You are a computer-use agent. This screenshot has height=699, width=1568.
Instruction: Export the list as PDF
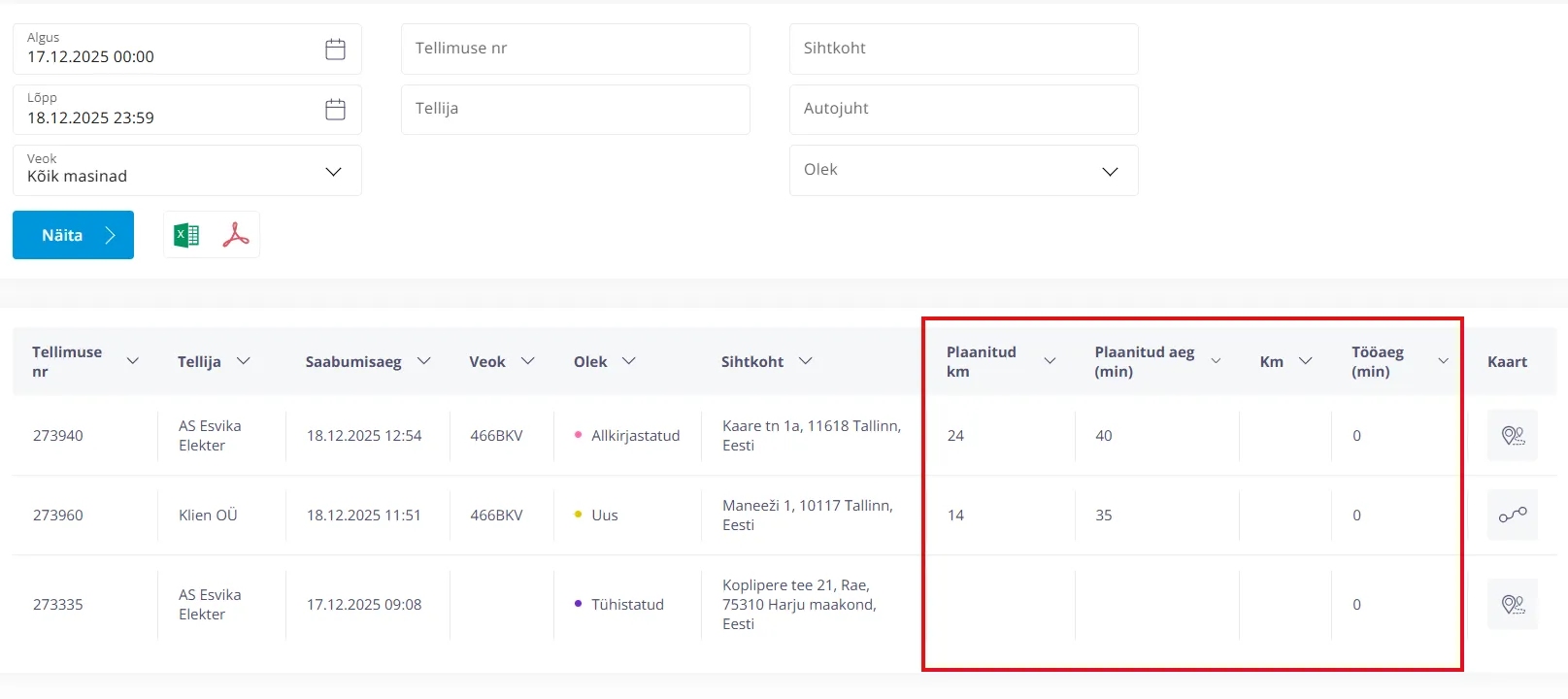(236, 235)
